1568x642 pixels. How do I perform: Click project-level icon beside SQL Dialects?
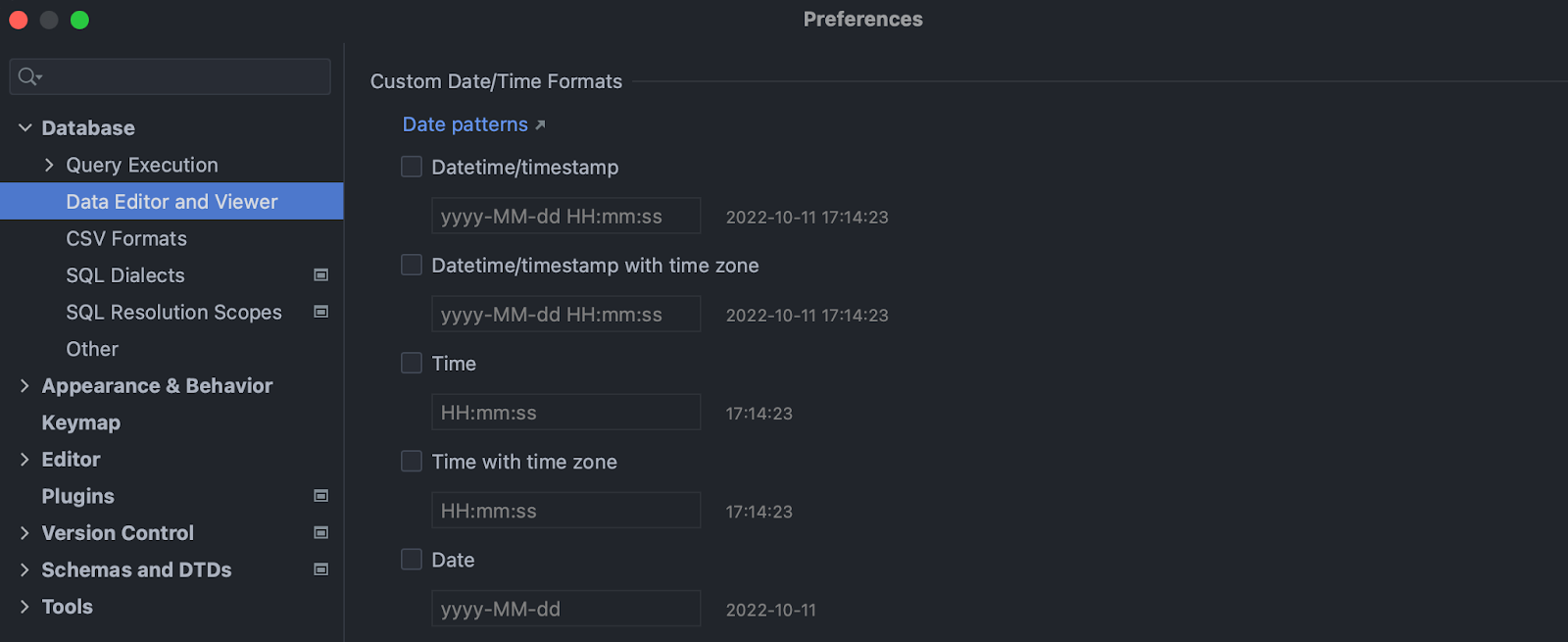pos(320,275)
